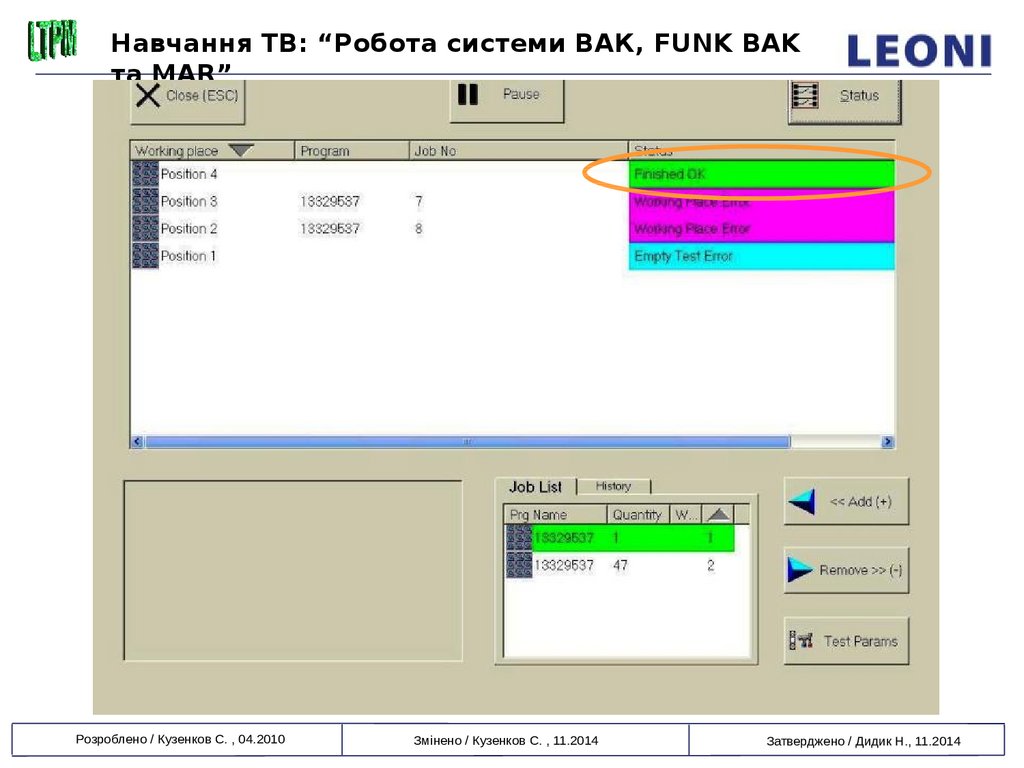Click the Close (ESC) X icon
The width and height of the screenshot is (1024, 768).
coord(149,96)
